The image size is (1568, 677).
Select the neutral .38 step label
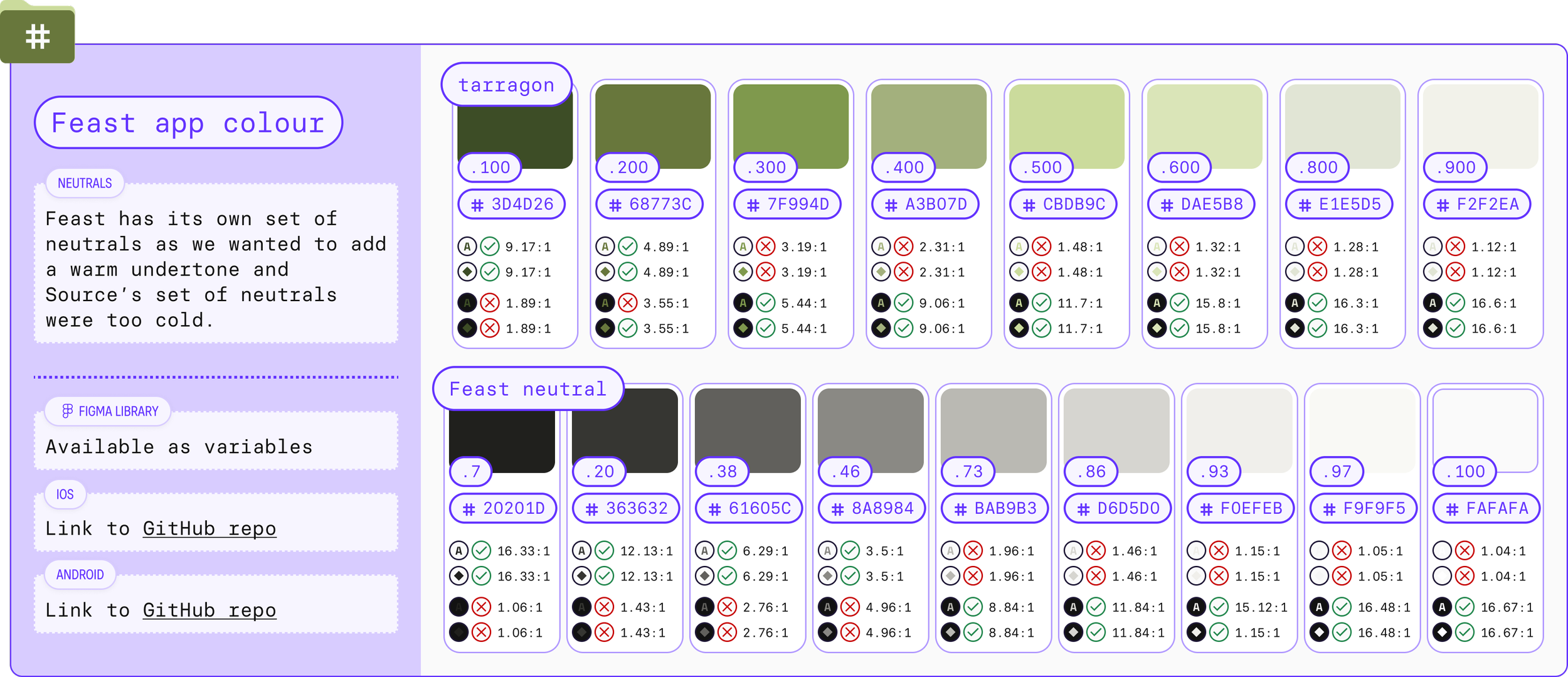coord(723,472)
